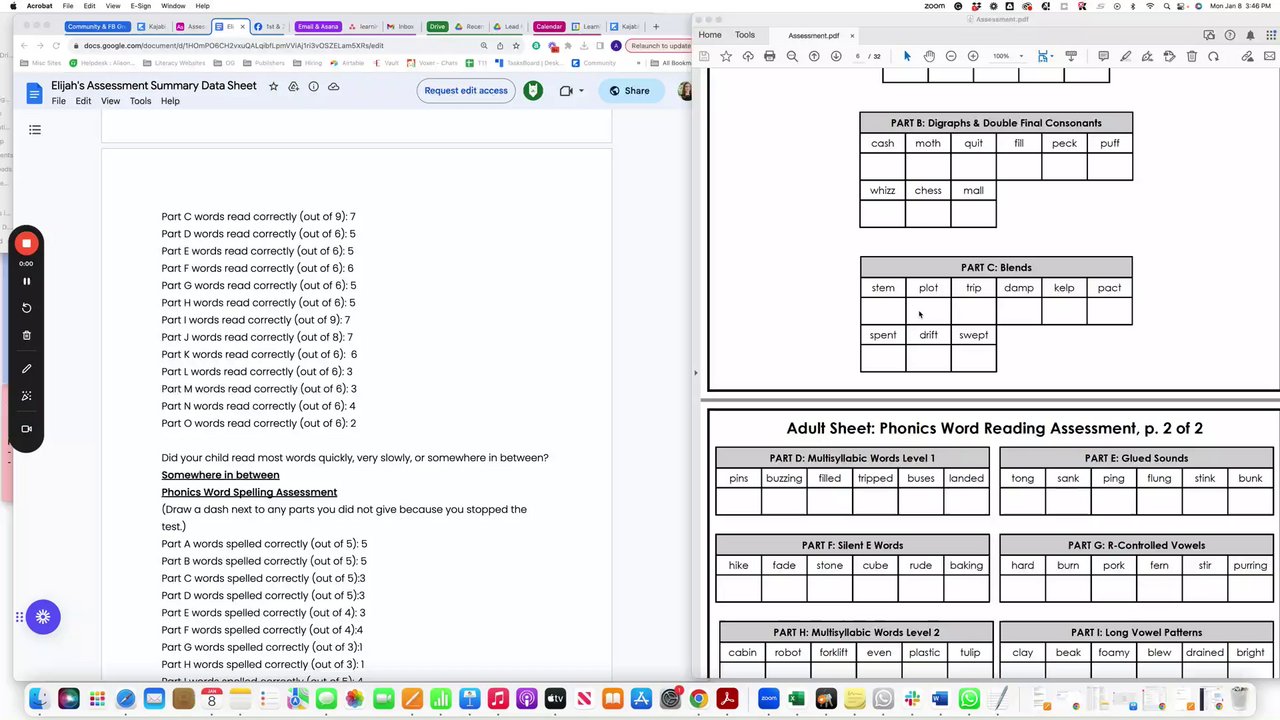Open the Publishers bookmark folder
1280x720 pixels.
tap(266, 63)
